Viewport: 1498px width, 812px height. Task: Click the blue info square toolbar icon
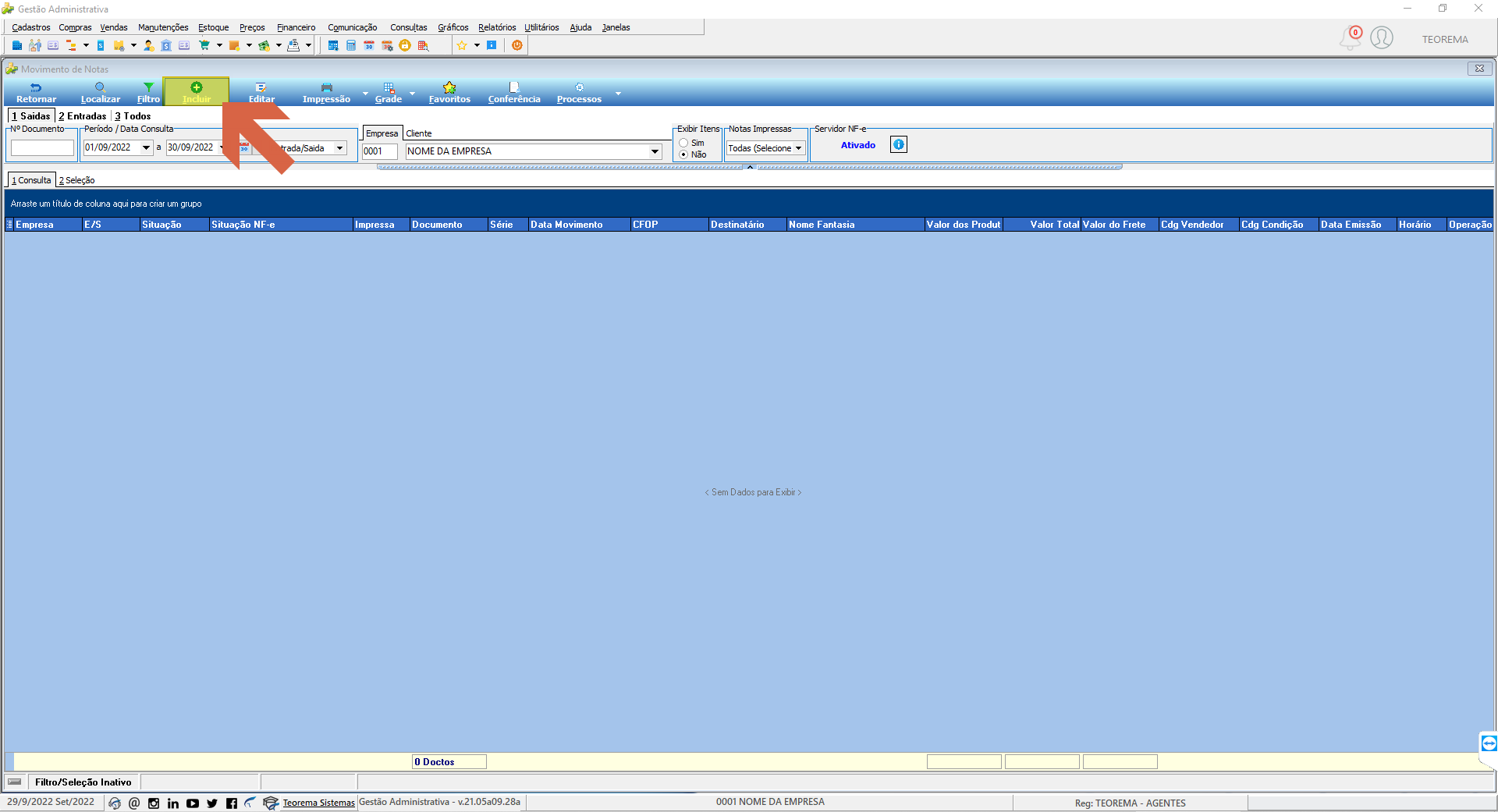point(492,45)
